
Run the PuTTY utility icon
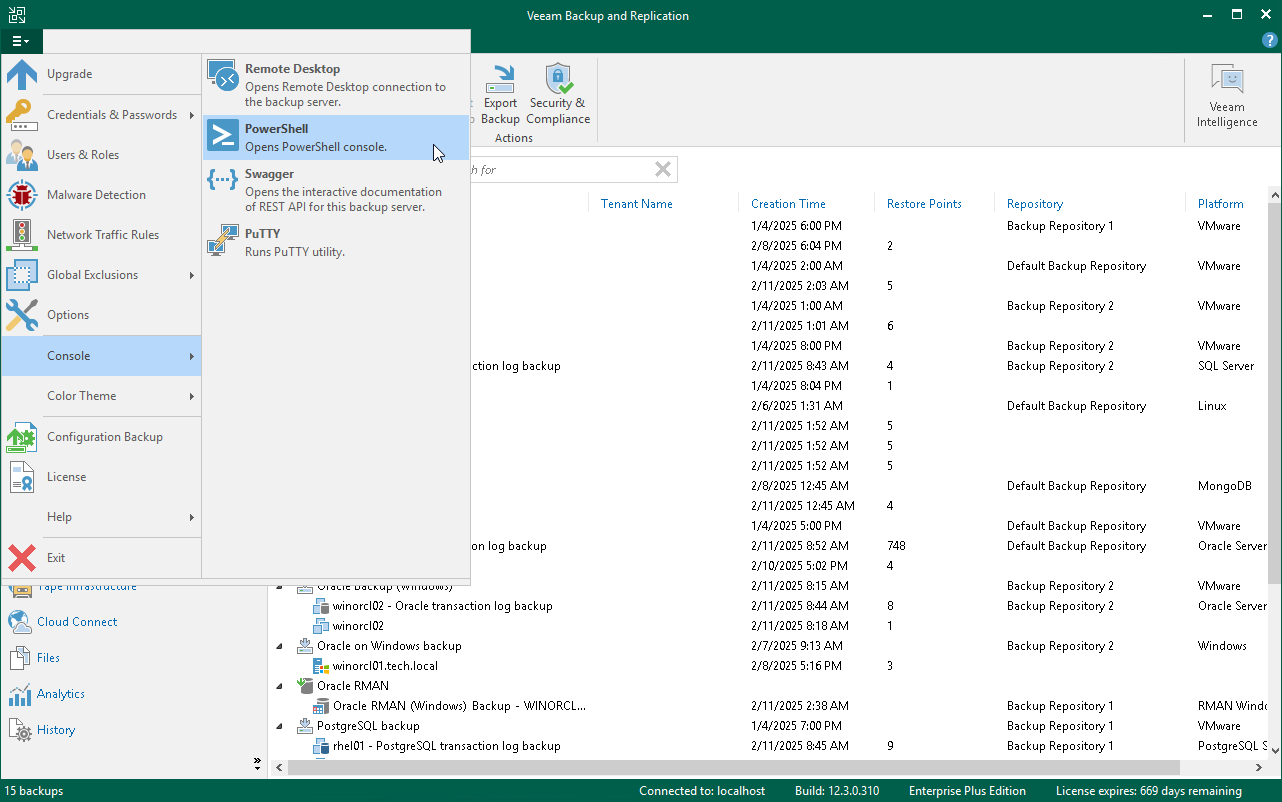[222, 241]
